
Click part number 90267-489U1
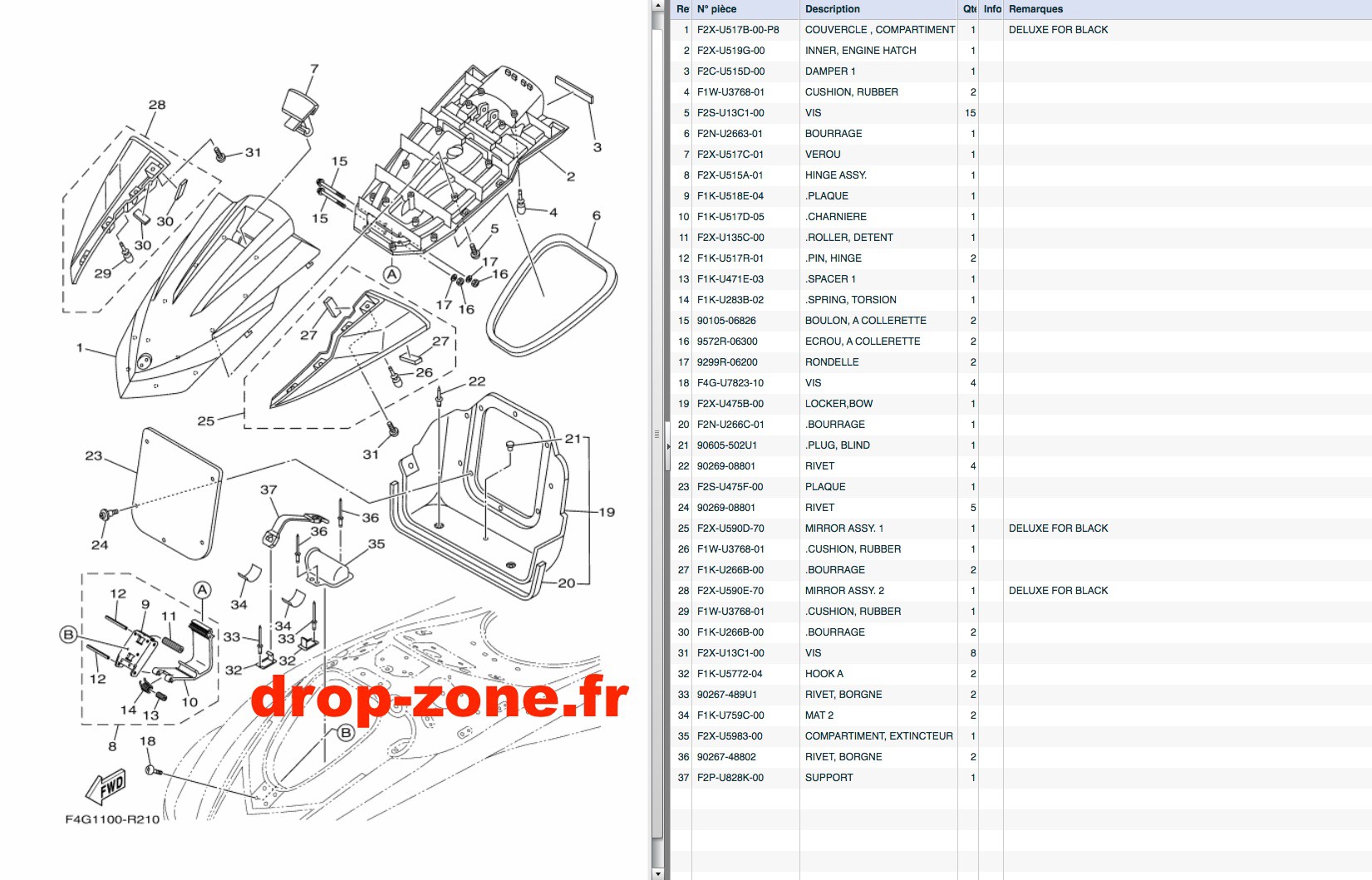tap(727, 695)
